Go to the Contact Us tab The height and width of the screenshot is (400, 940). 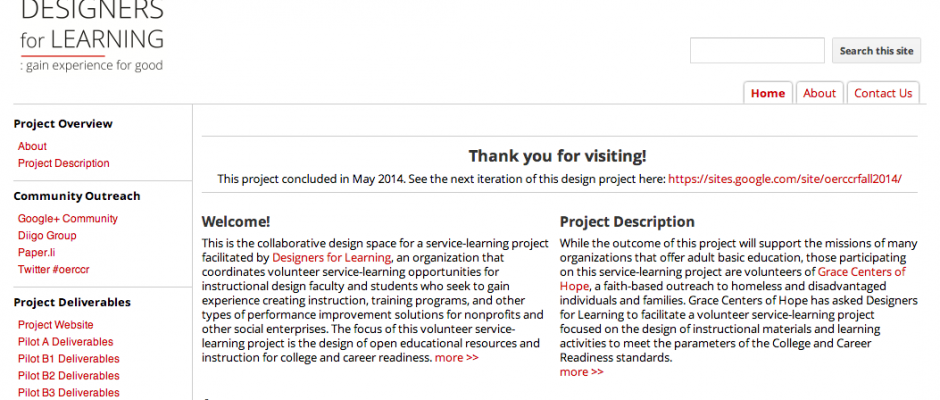pyautogui.click(x=883, y=93)
